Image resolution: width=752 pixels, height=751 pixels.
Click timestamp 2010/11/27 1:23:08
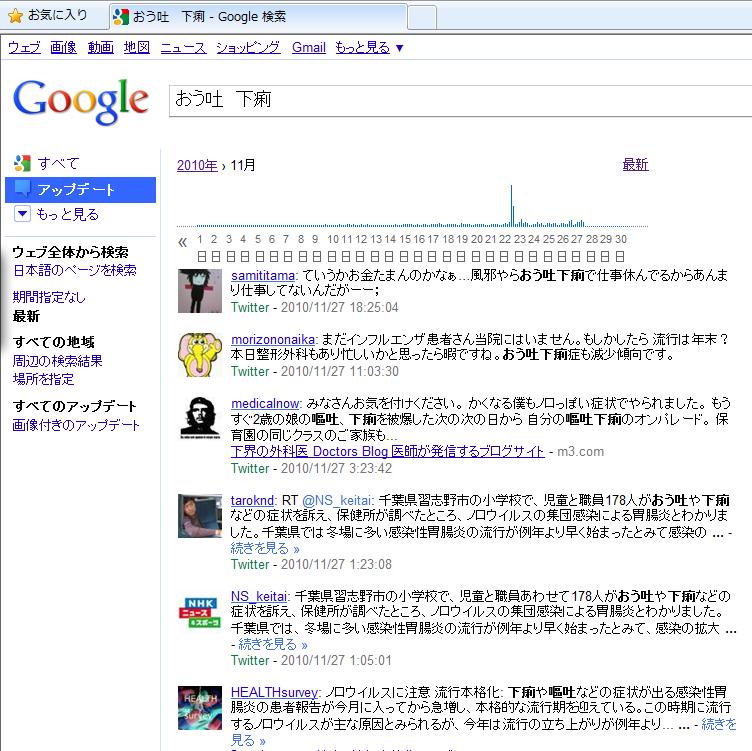(336, 564)
